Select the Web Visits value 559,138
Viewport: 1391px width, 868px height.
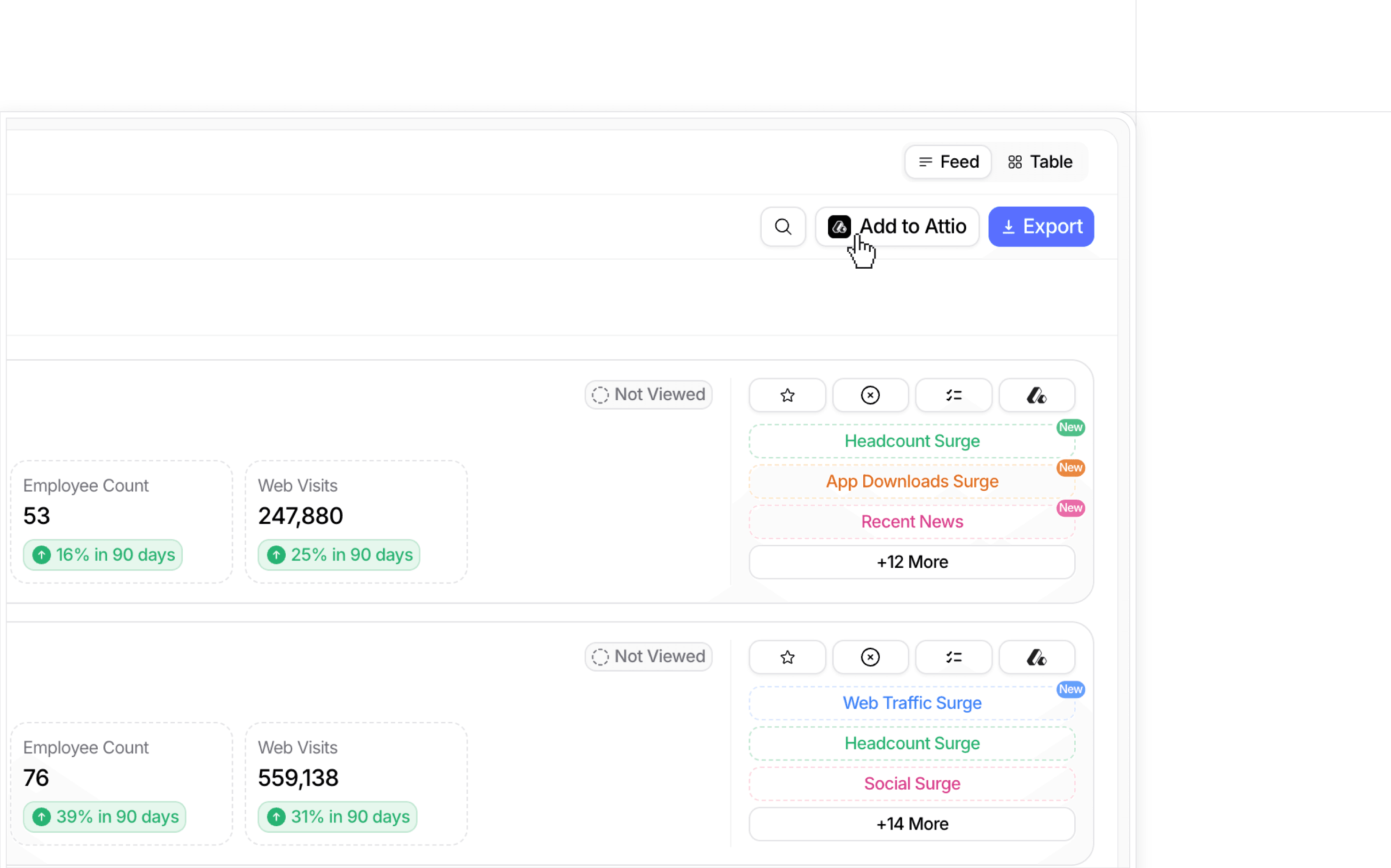click(298, 777)
